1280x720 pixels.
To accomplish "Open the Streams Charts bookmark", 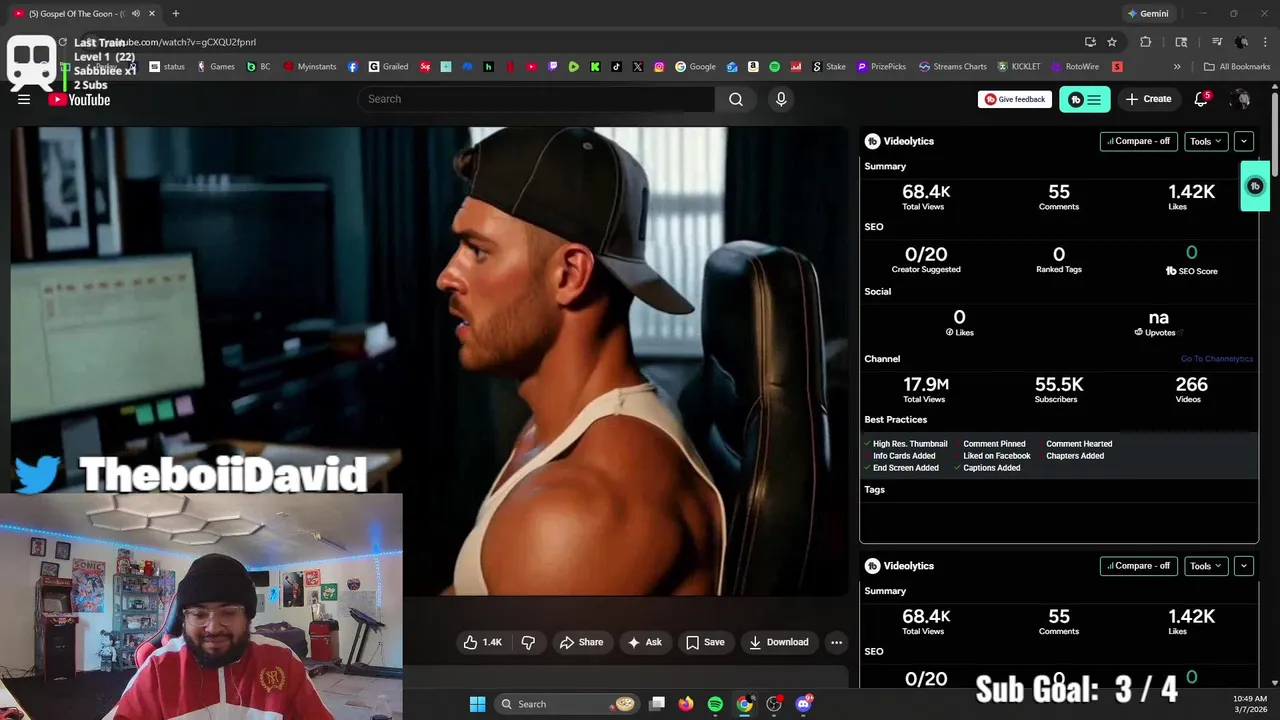I will (x=952, y=67).
